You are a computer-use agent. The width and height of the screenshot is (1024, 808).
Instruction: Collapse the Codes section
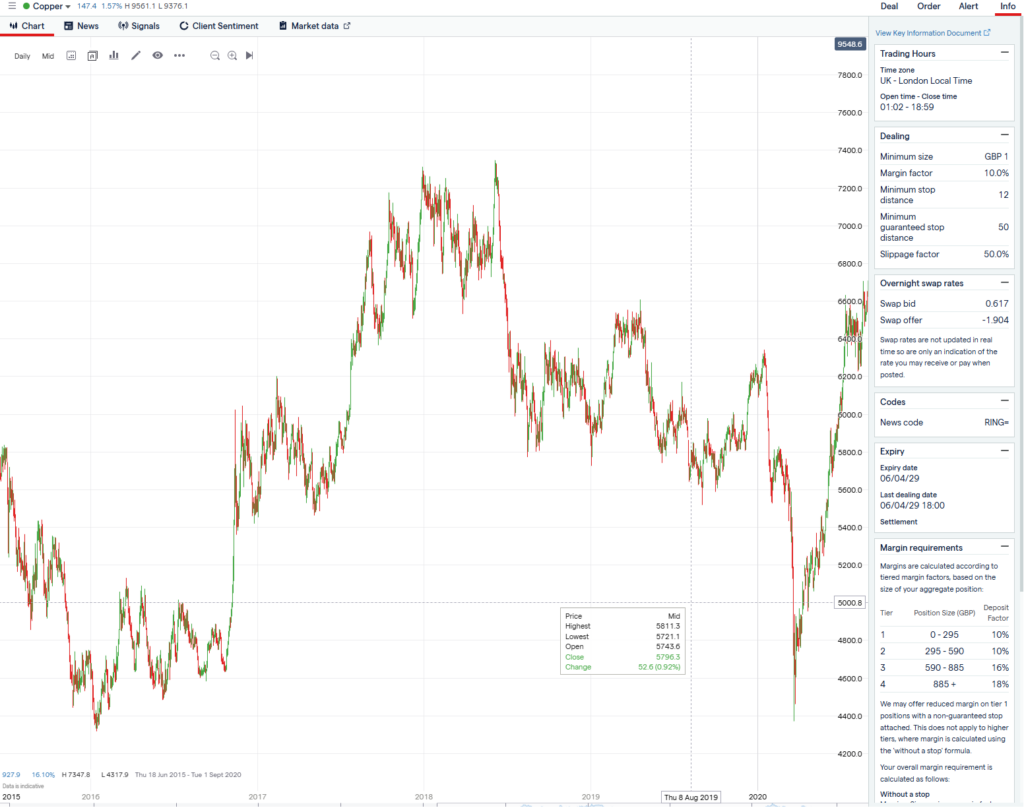(1004, 401)
